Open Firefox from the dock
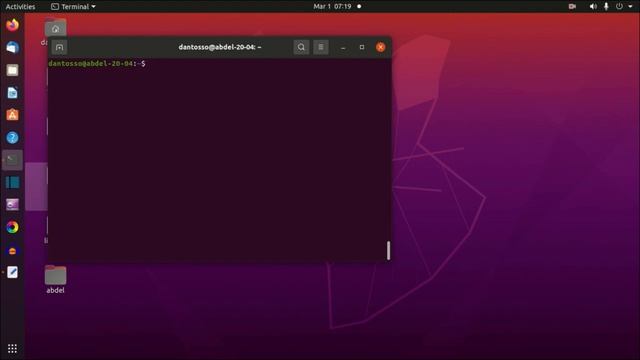Image resolution: width=640 pixels, height=360 pixels. point(12,25)
